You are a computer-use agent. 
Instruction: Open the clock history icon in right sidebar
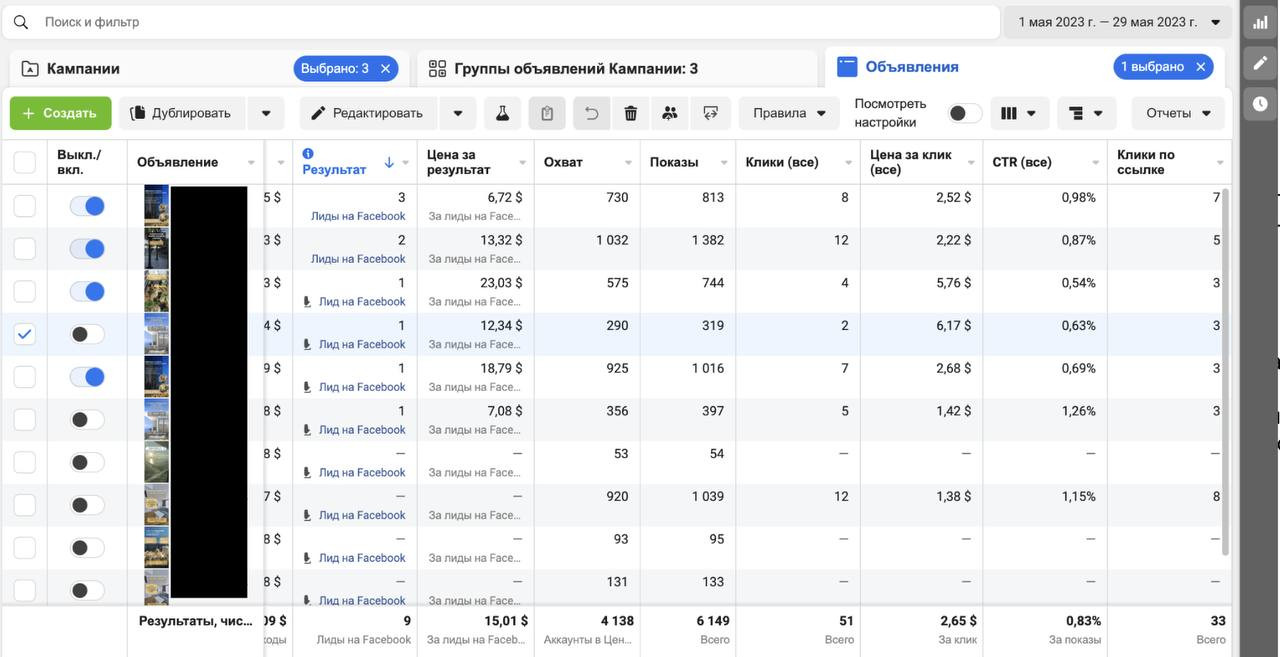tap(1259, 103)
